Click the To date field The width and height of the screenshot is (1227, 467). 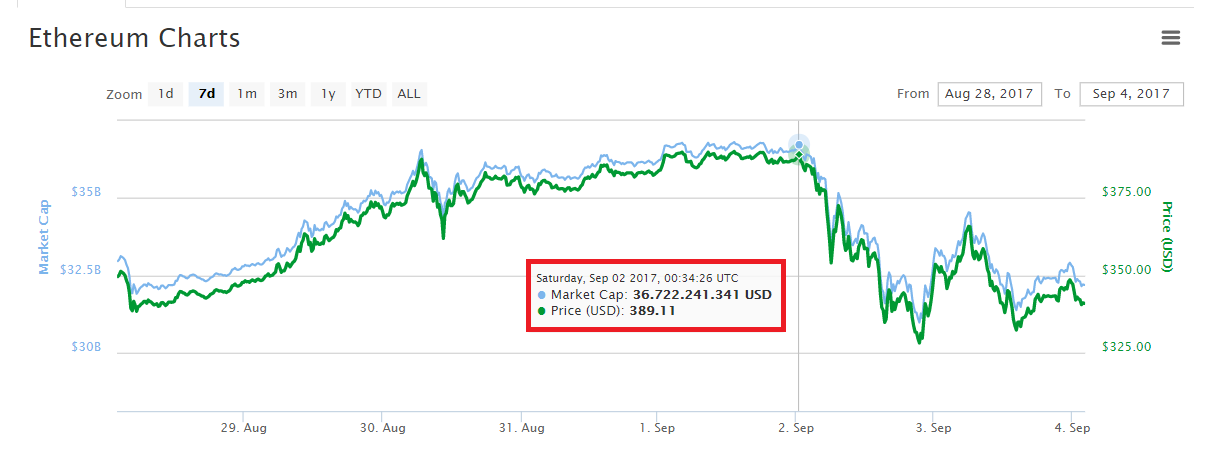1131,94
